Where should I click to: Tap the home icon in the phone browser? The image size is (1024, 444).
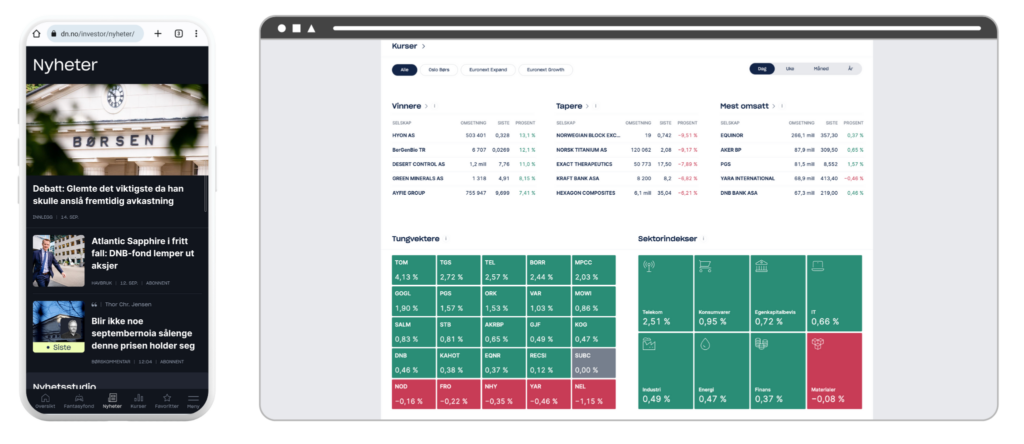37,33
